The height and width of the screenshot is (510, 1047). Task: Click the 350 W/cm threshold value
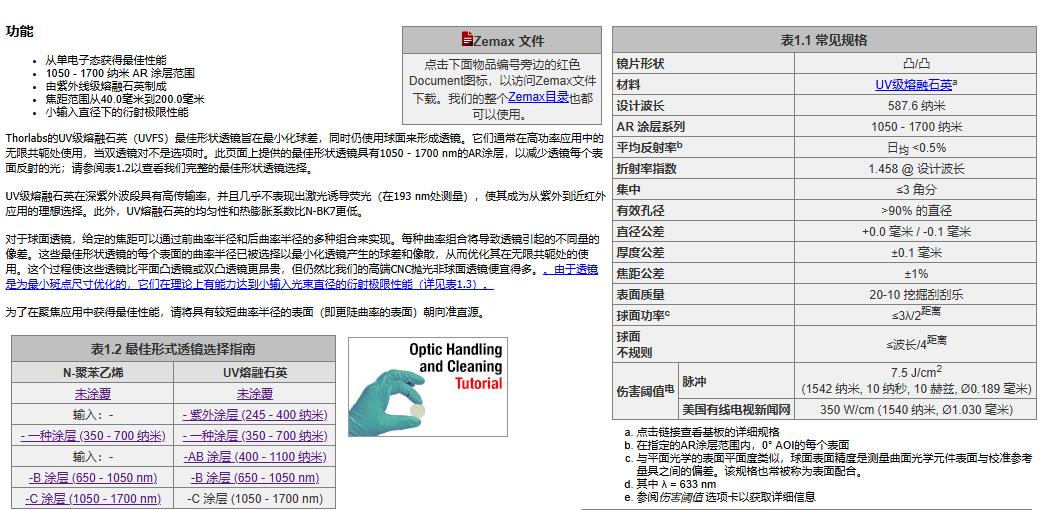(916, 410)
